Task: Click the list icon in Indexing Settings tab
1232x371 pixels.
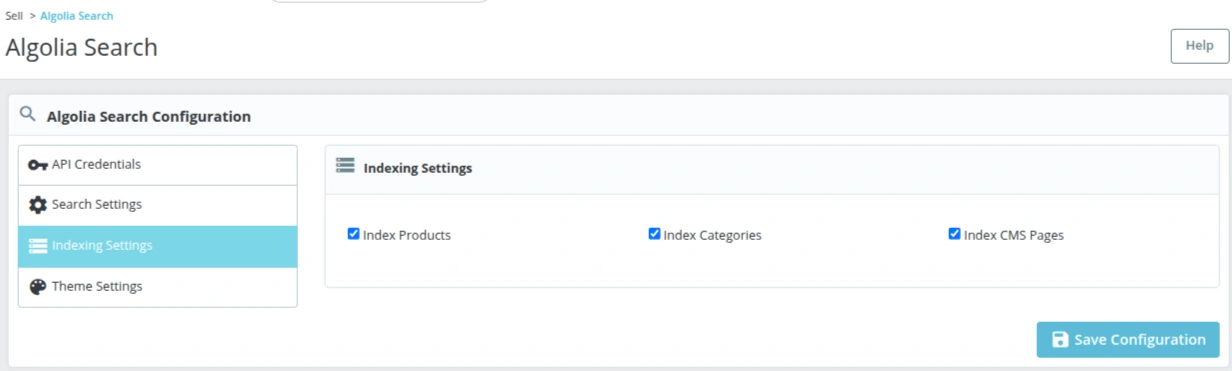Action: click(x=38, y=246)
